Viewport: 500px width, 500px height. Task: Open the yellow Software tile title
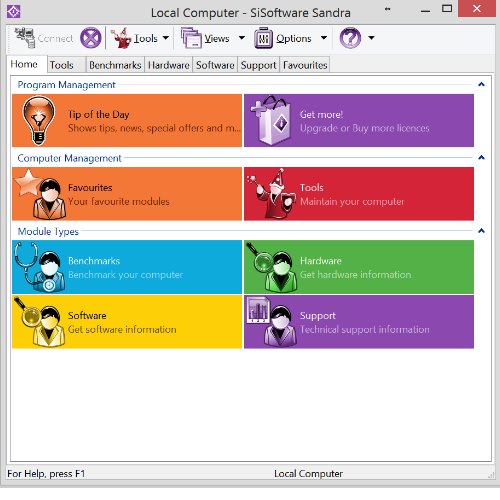click(87, 316)
